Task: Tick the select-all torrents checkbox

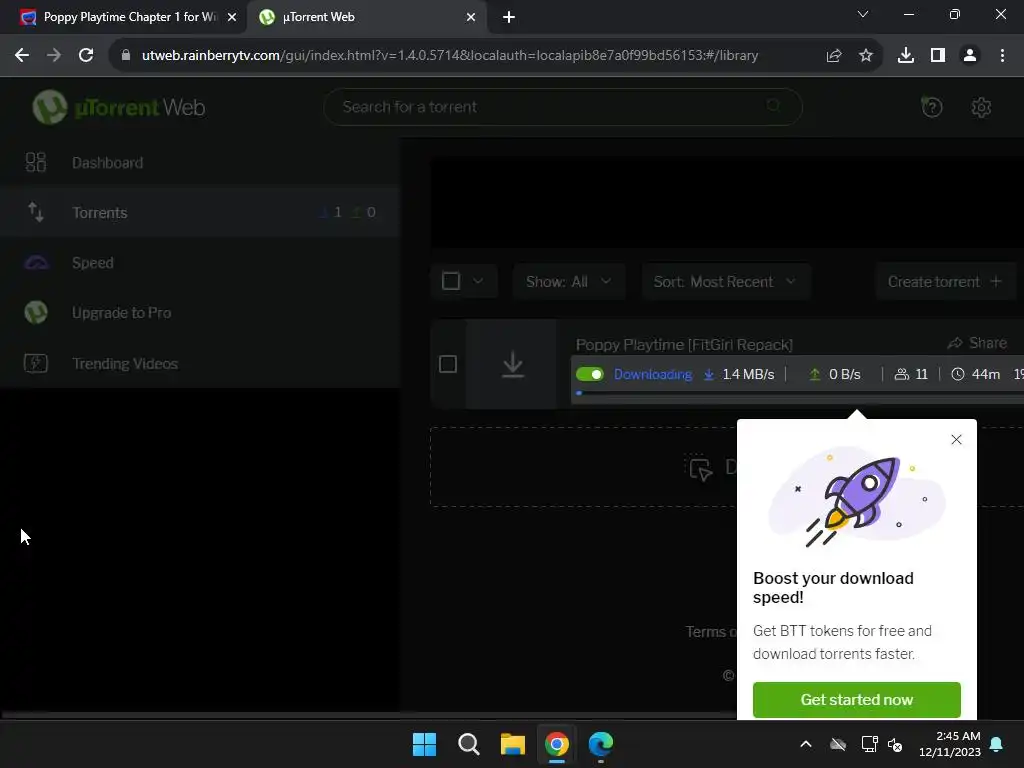Action: tap(451, 281)
